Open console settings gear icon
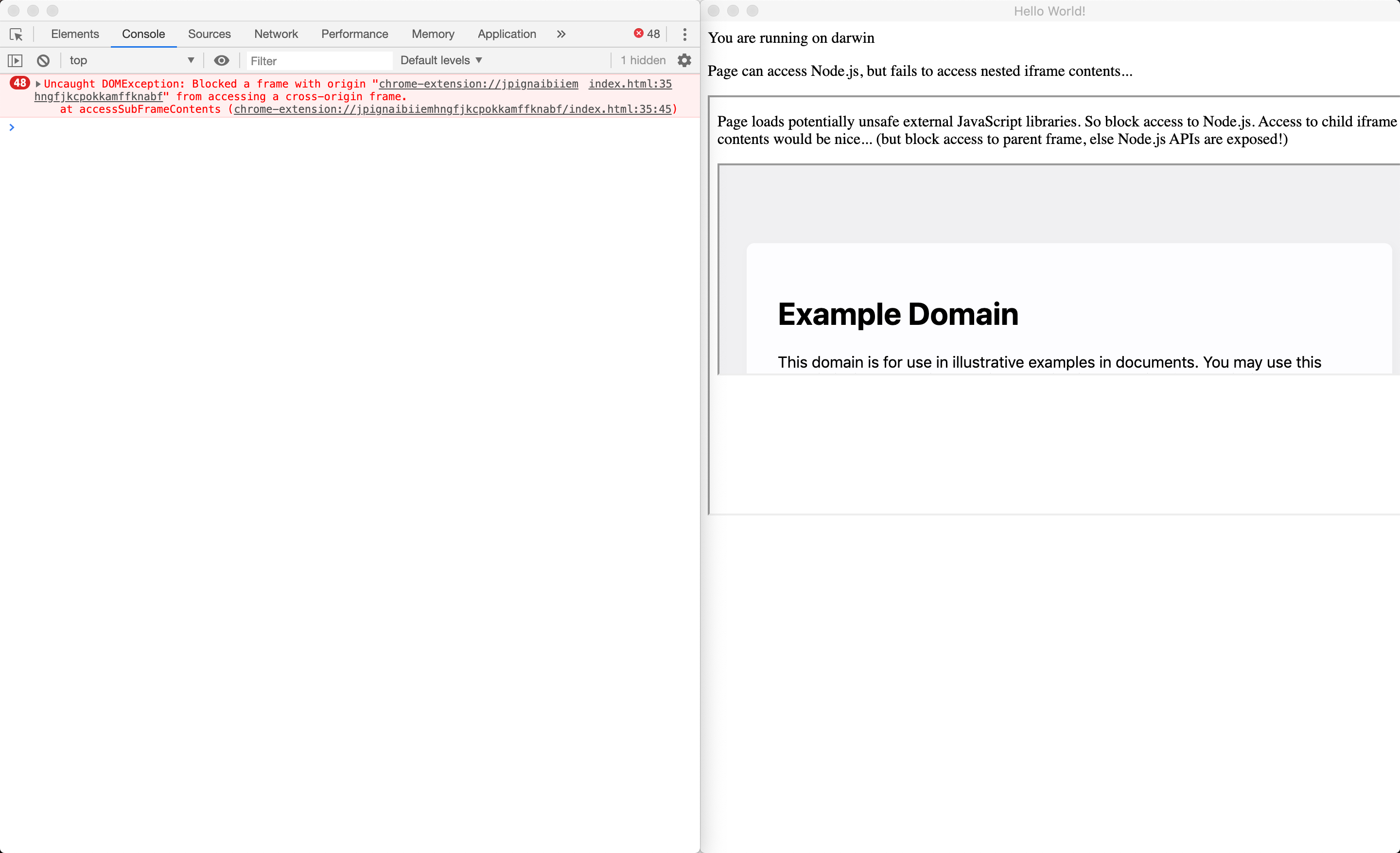 tap(684, 60)
